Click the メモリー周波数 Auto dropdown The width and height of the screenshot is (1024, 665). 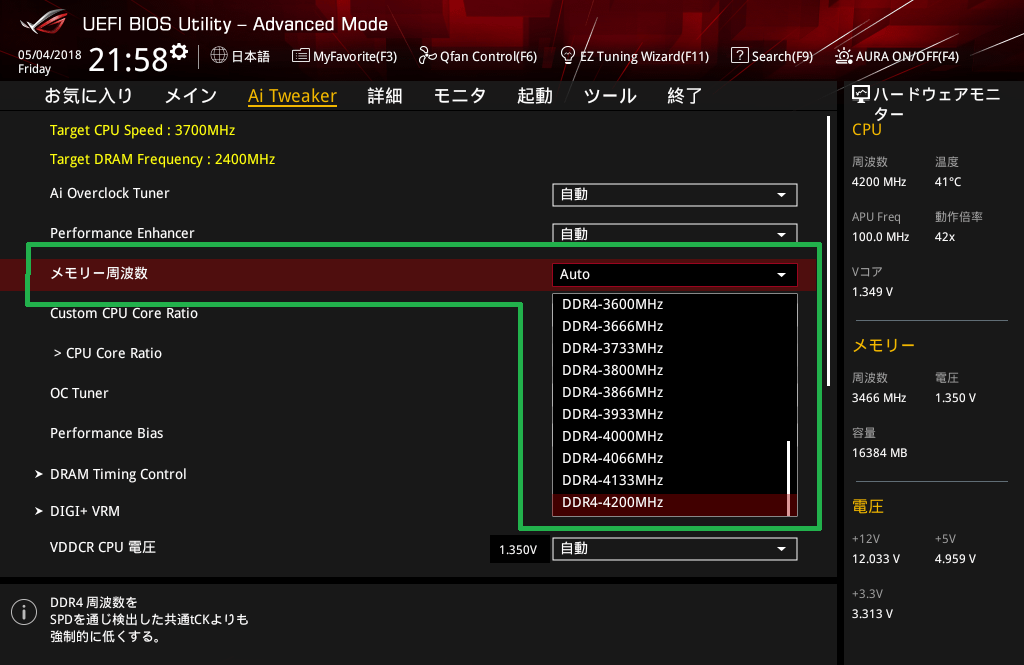point(675,274)
